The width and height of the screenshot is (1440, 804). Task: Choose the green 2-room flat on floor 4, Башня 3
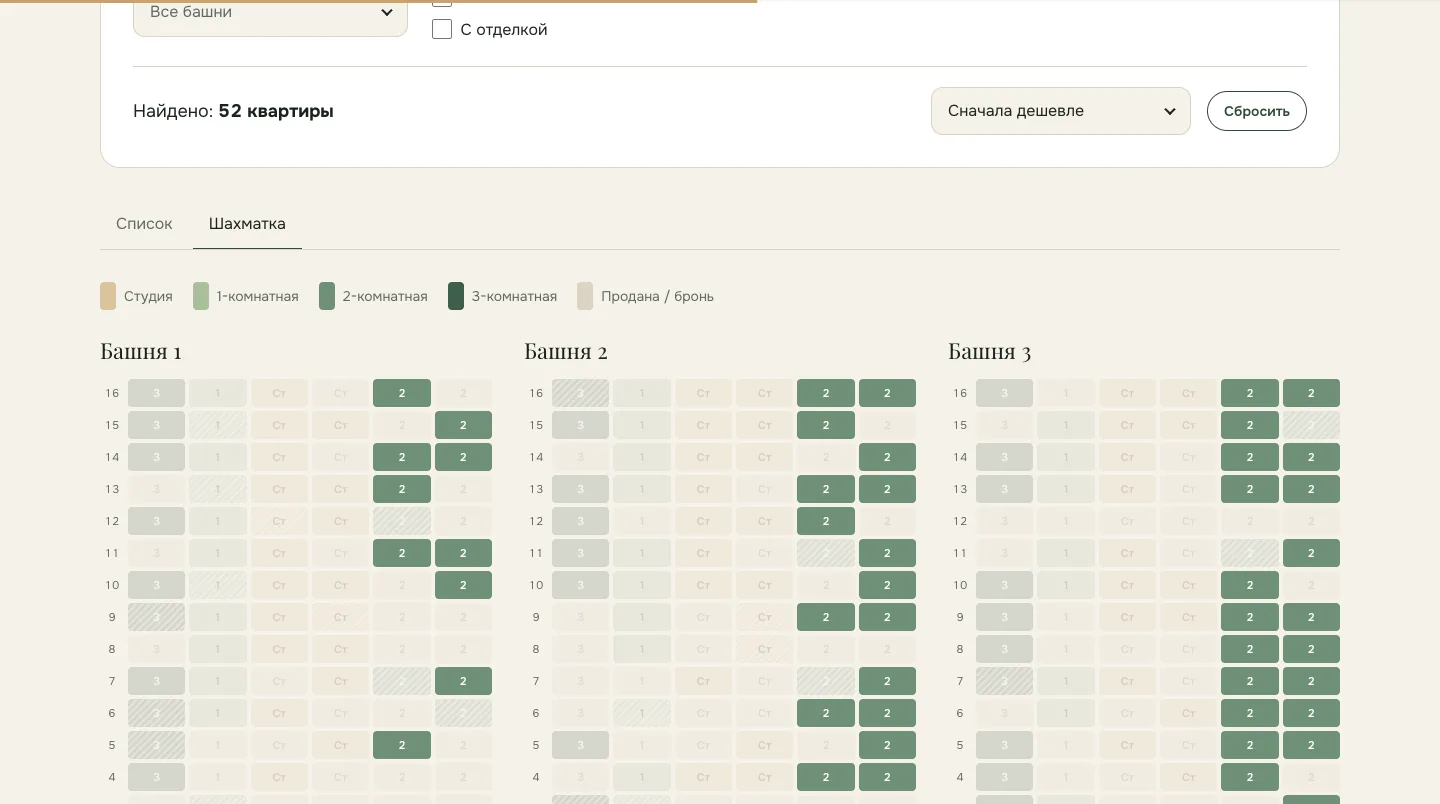[x=1250, y=777]
